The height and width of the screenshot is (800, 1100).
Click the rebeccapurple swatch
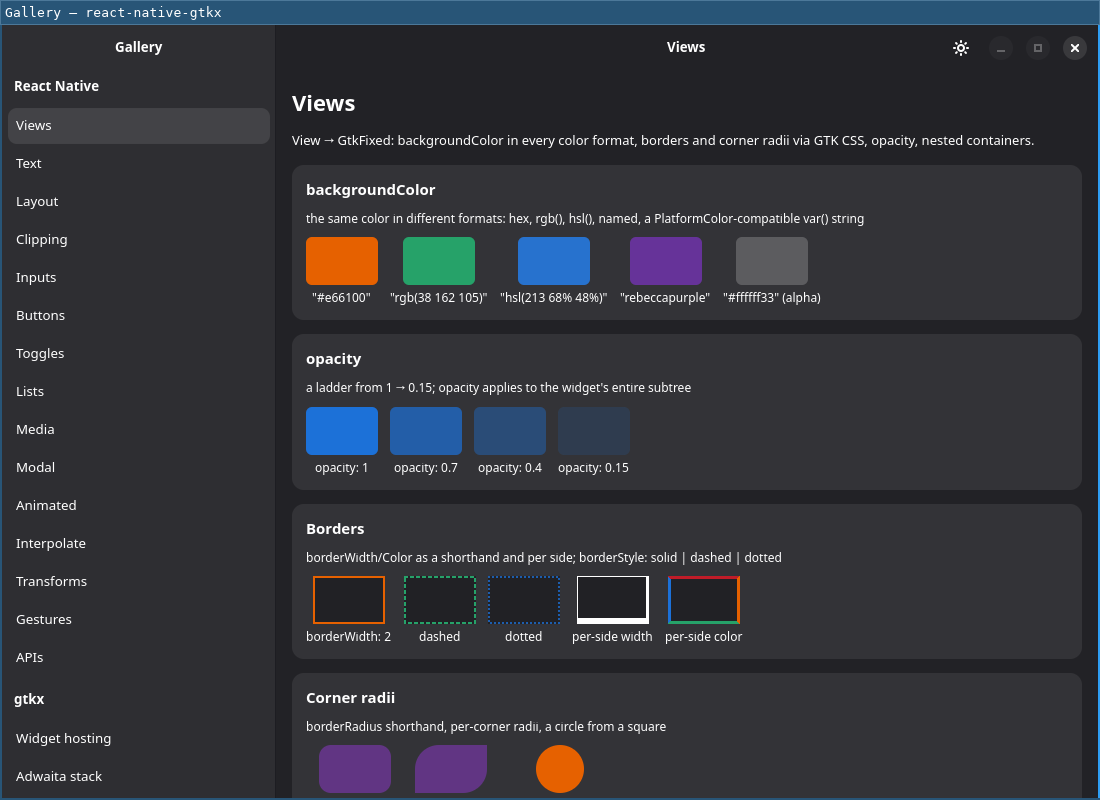tap(666, 261)
